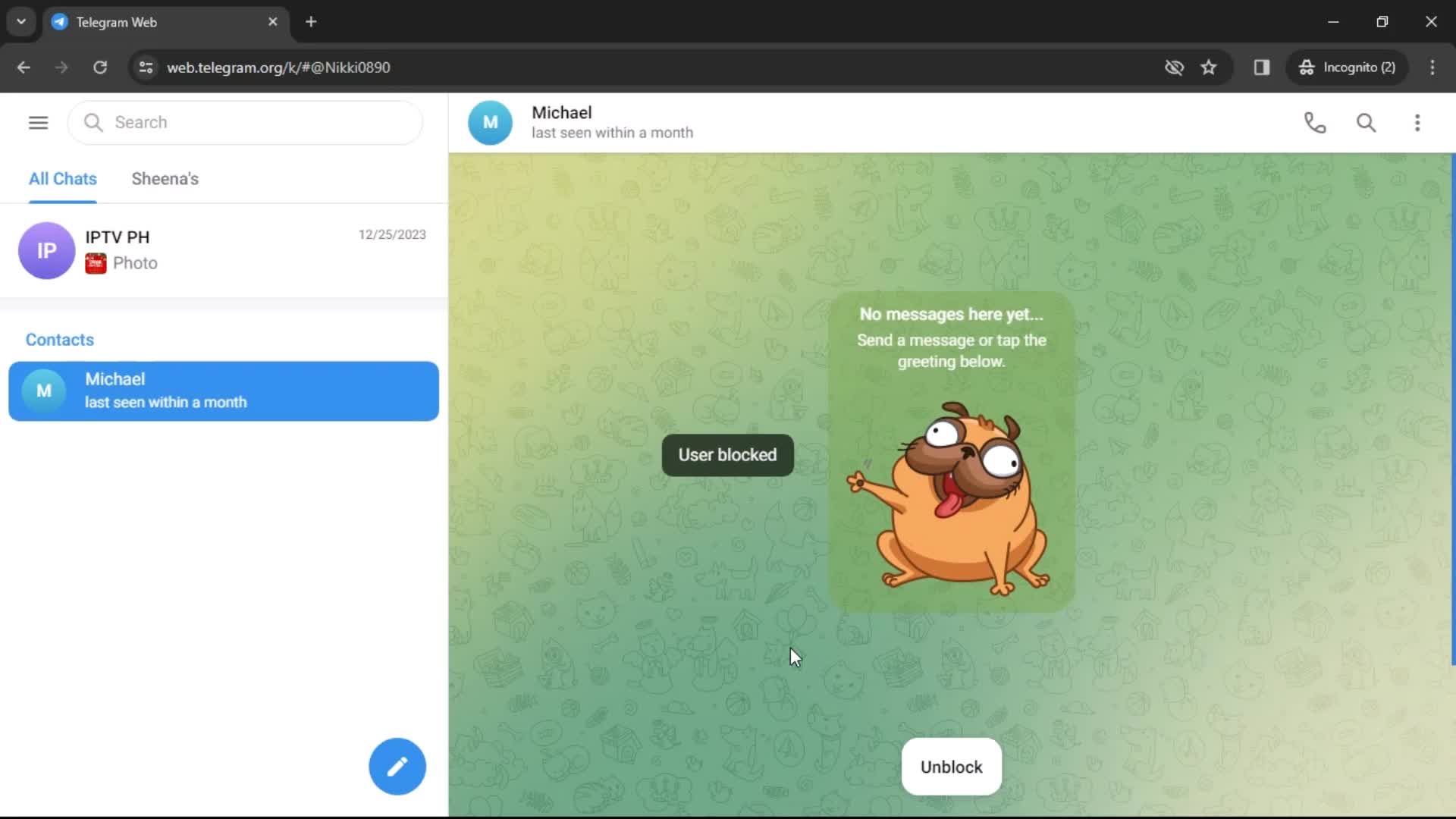This screenshot has width=1456, height=819.
Task: Click the Telegram search icon
Action: [1366, 121]
